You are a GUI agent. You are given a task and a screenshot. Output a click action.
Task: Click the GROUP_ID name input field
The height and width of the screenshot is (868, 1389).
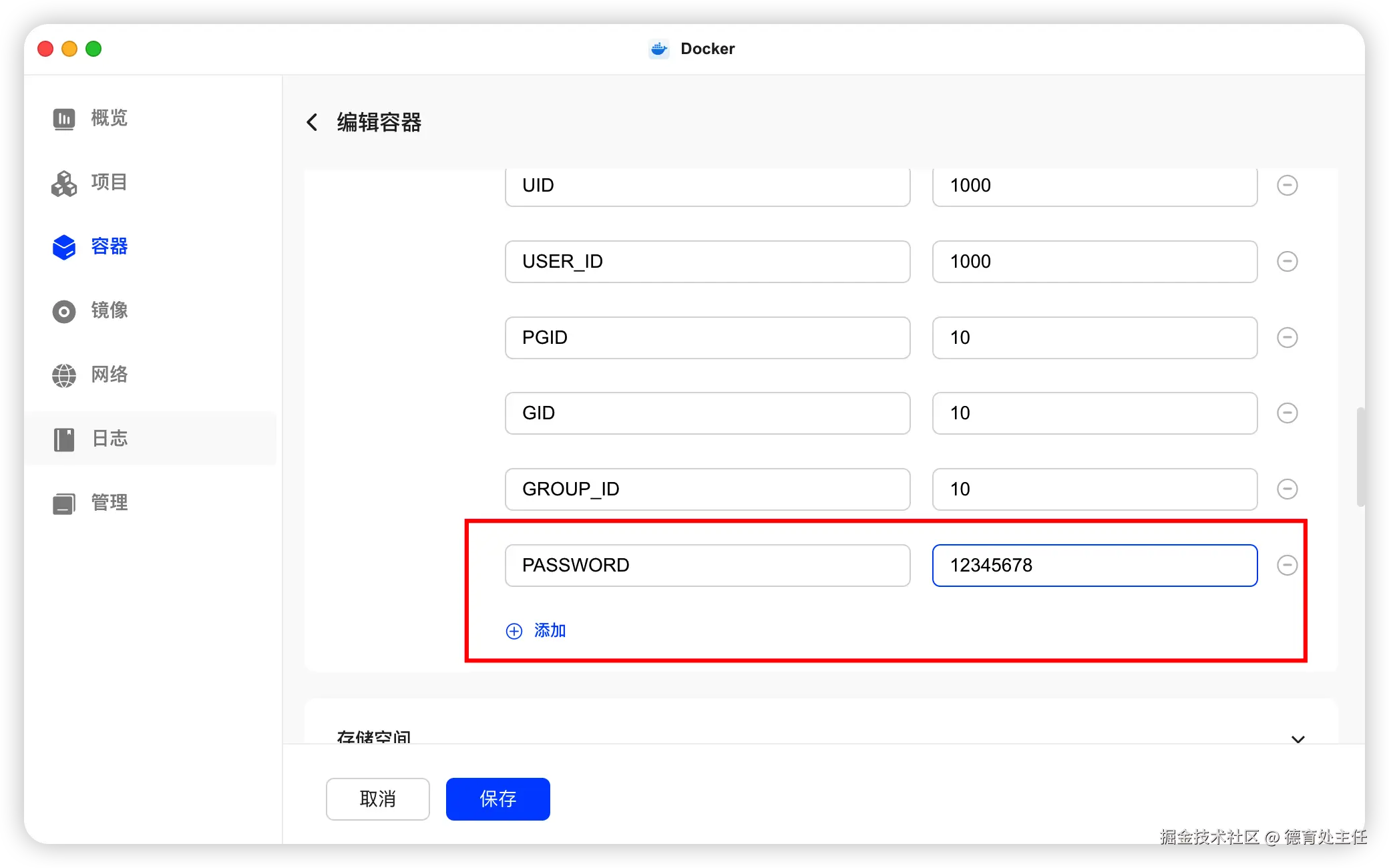click(707, 489)
